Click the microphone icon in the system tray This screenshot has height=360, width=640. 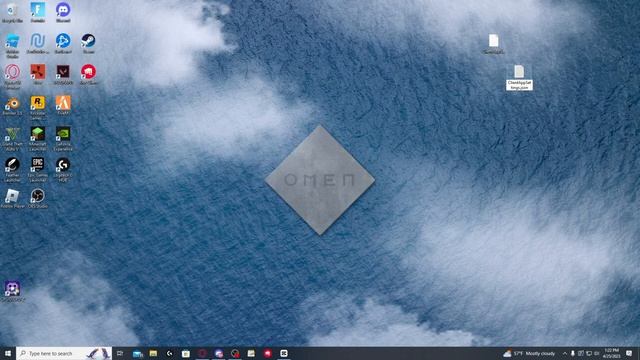click(x=573, y=353)
